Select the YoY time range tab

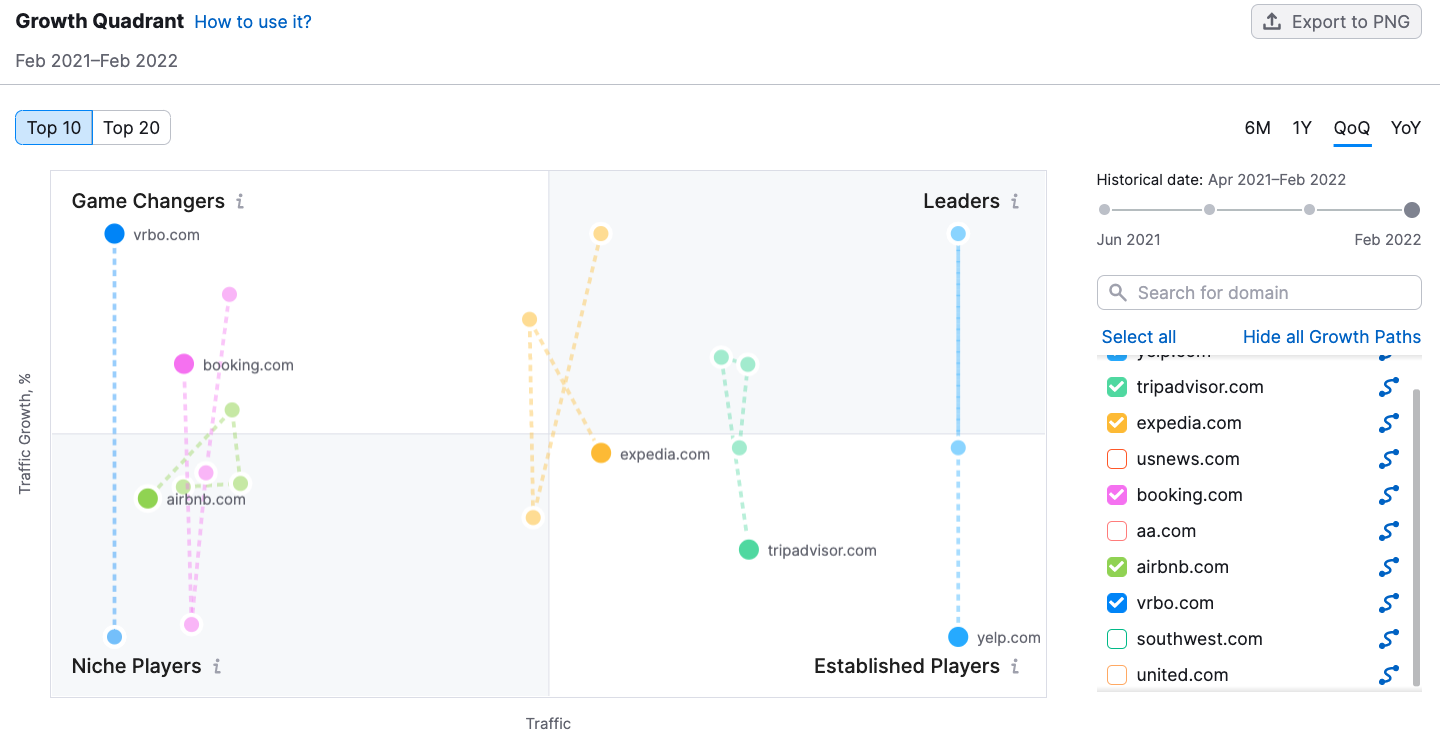pyautogui.click(x=1405, y=128)
